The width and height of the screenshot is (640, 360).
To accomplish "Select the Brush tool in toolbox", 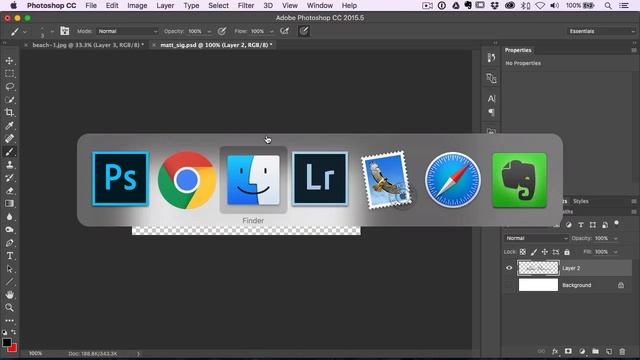I will pyautogui.click(x=9, y=152).
